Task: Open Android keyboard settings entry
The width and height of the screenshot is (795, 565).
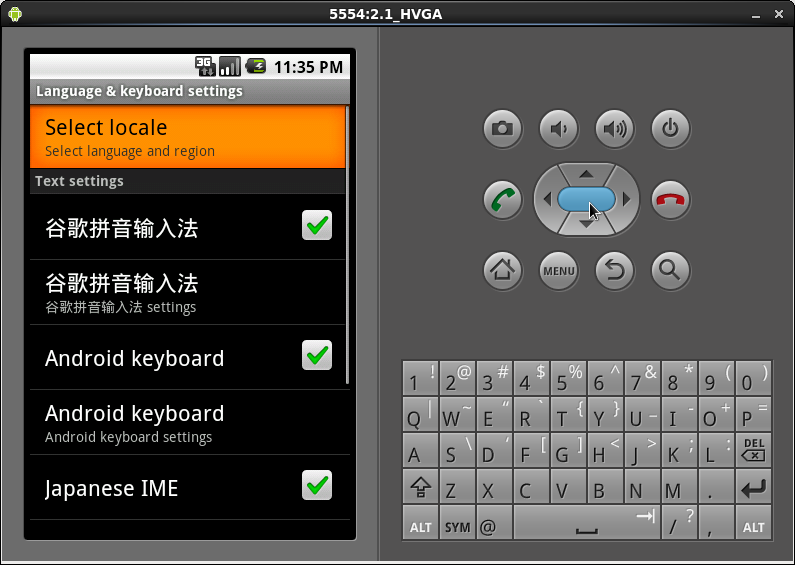Action: pyautogui.click(x=187, y=422)
